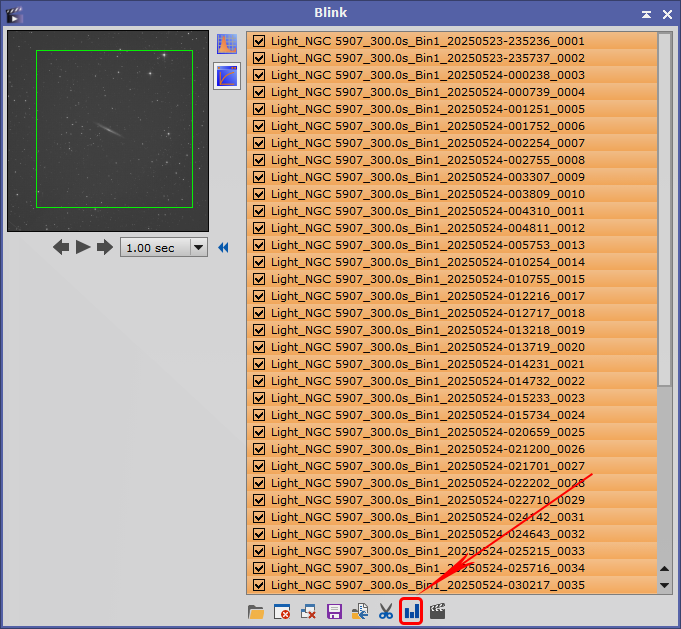The image size is (681, 629).
Task: Select row ending 20250524-025215_0033
Action: (452, 551)
